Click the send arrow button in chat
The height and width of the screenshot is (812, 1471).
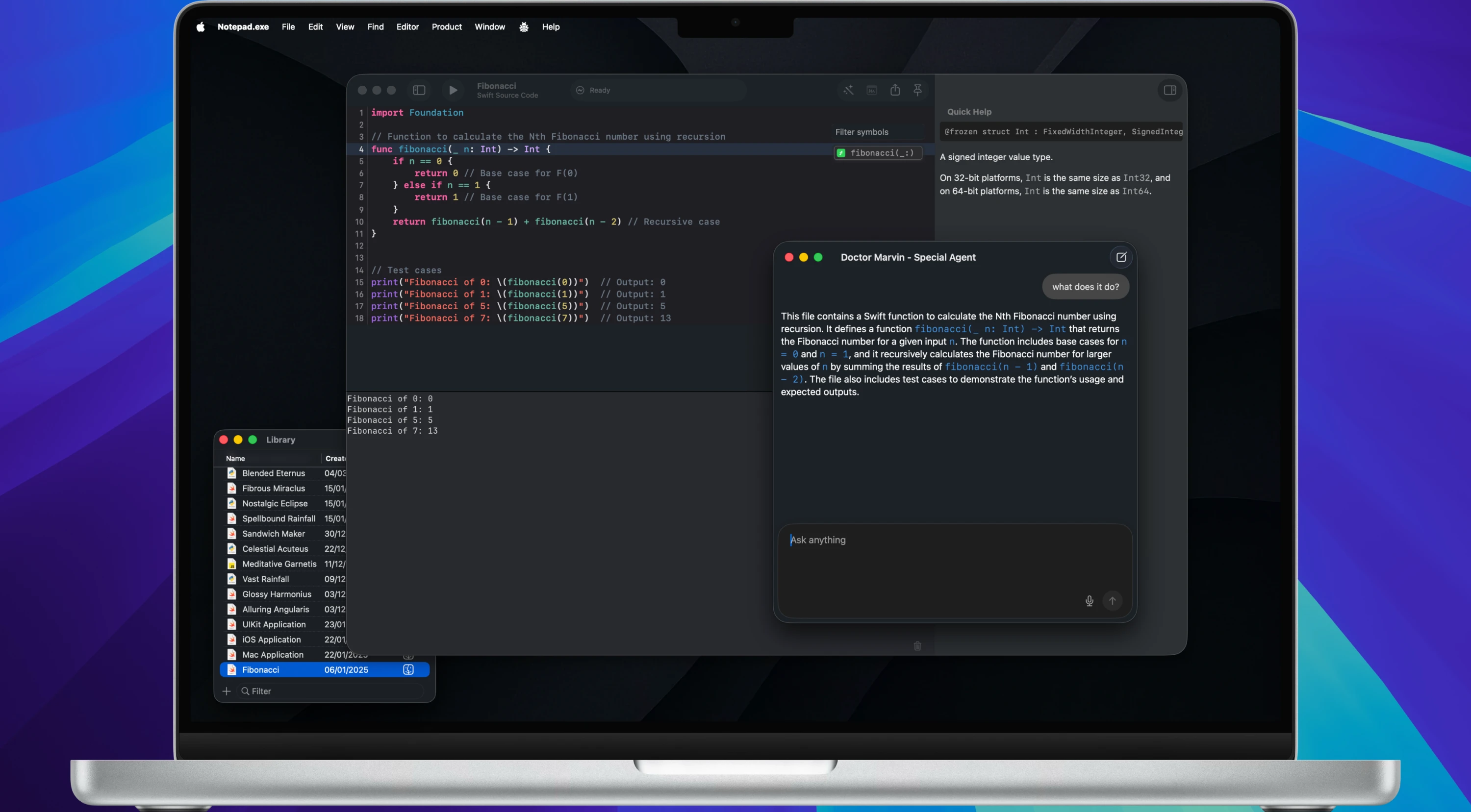click(1112, 600)
